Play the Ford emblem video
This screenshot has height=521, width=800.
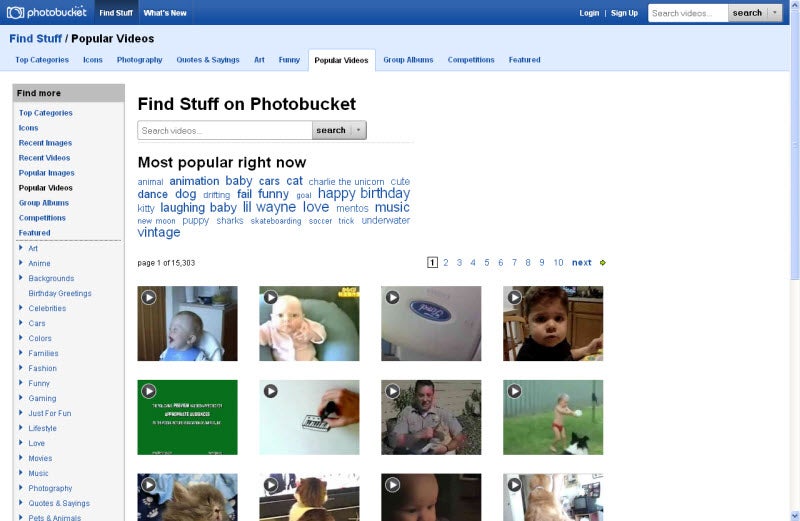click(x=431, y=324)
